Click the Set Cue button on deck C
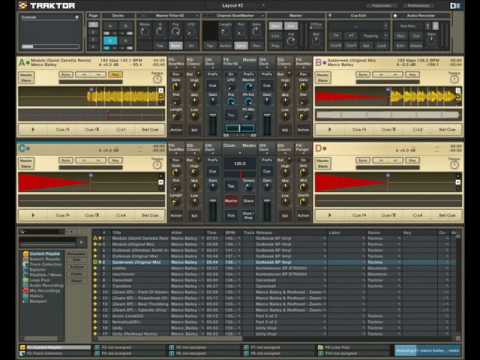The height and width of the screenshot is (360, 480). coord(150,215)
